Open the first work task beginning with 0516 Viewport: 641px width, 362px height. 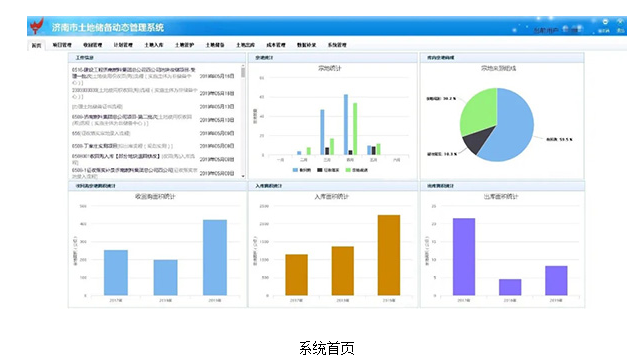tap(134, 76)
